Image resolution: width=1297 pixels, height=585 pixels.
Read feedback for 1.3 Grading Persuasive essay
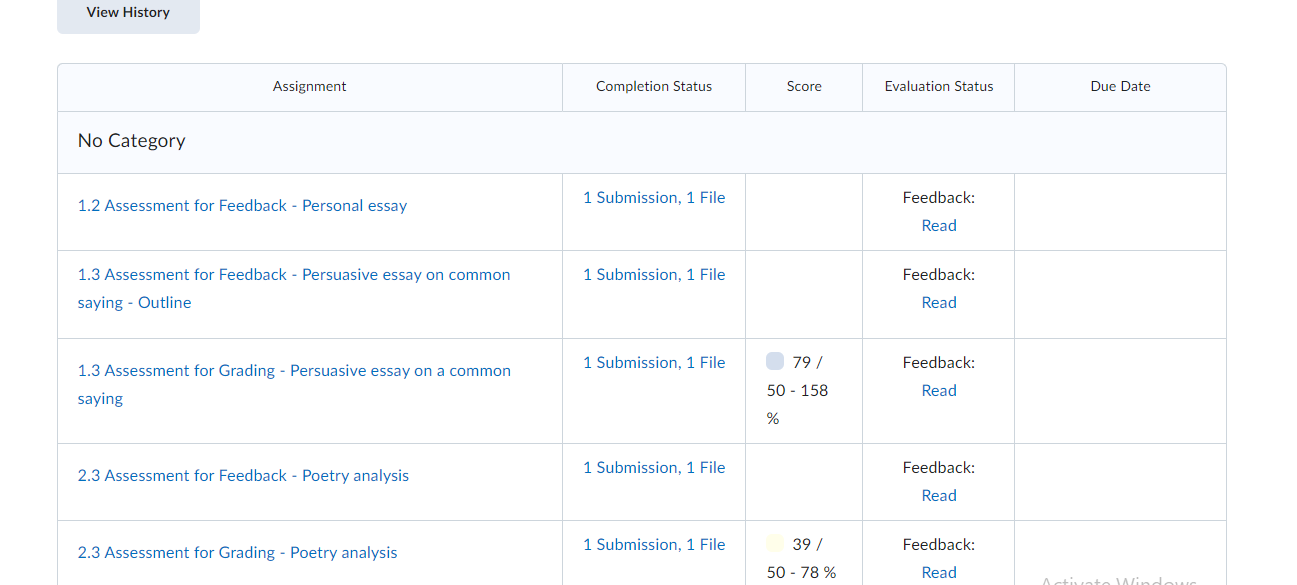(x=939, y=391)
